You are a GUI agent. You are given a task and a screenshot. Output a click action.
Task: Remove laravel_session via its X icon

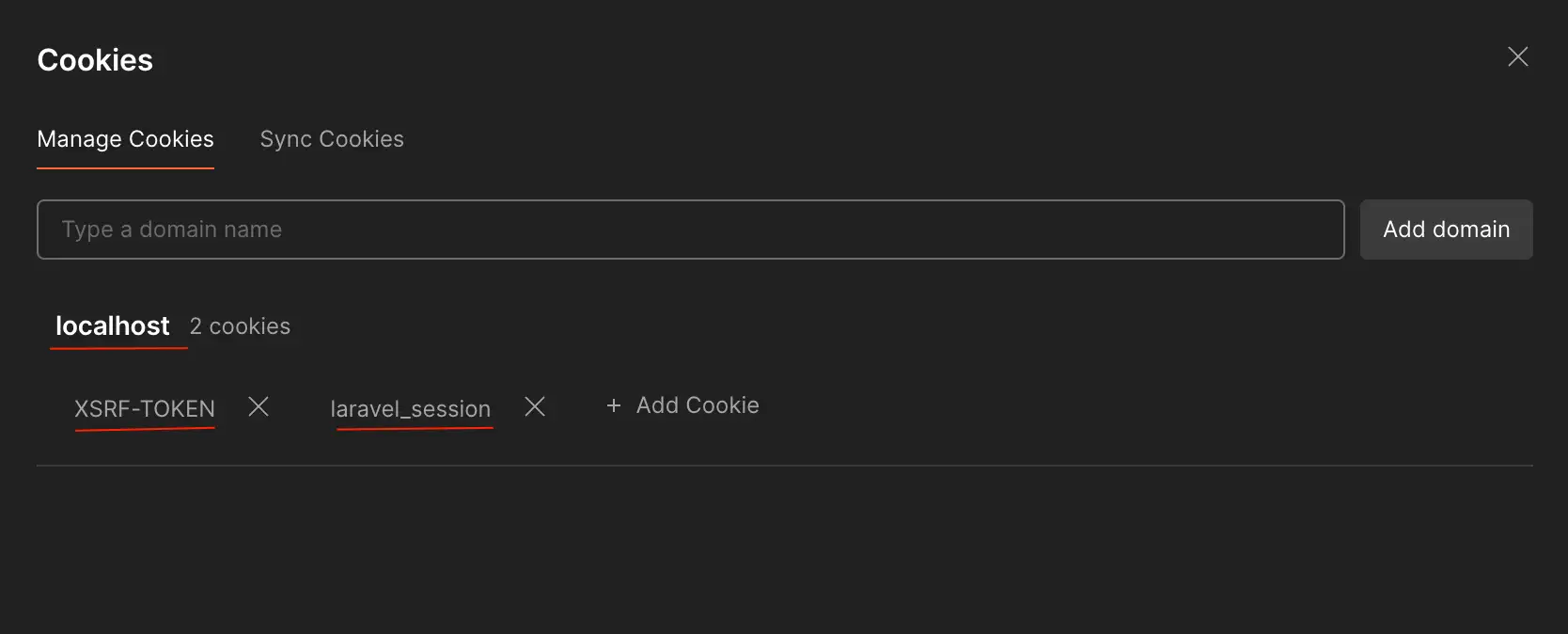535,406
